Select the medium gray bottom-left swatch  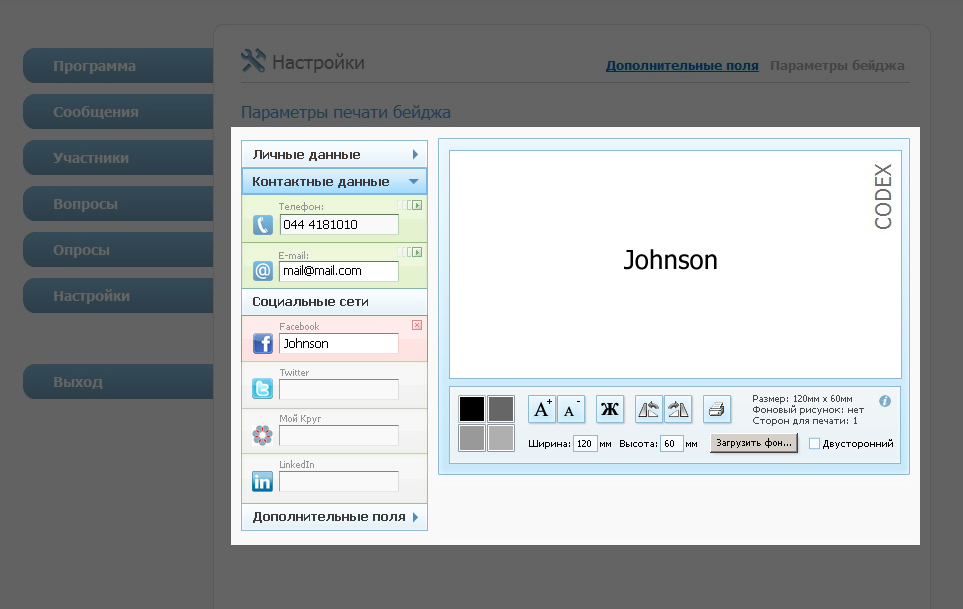point(472,438)
